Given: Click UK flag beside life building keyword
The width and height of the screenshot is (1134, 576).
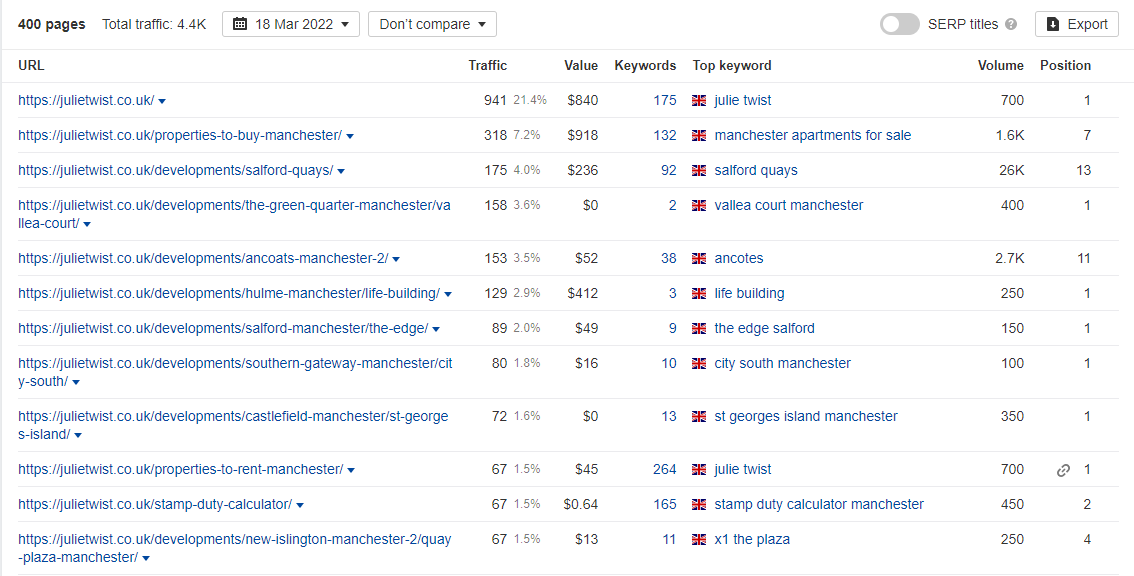Looking at the screenshot, I should pyautogui.click(x=699, y=294).
